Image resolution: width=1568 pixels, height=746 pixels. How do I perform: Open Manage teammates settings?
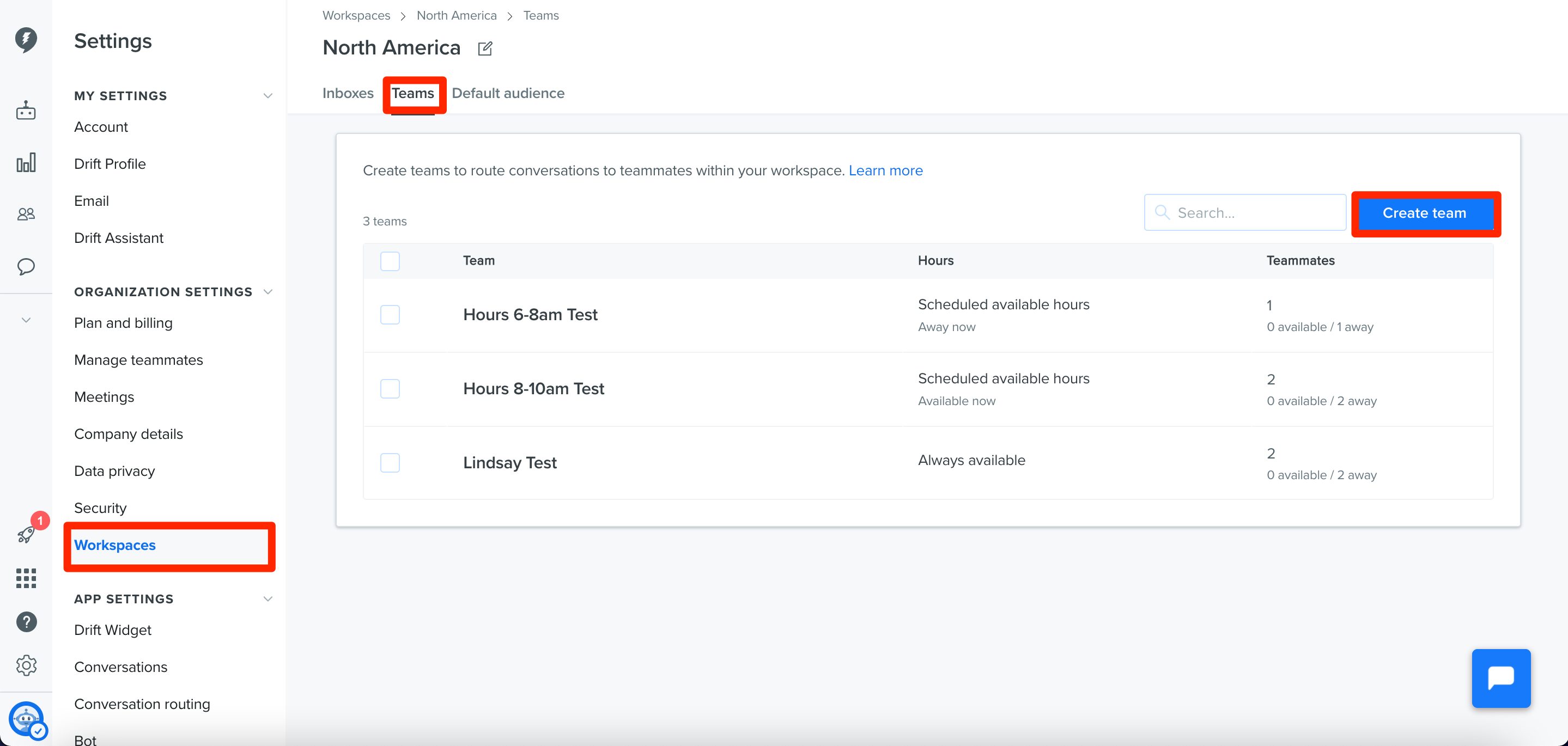(x=138, y=359)
